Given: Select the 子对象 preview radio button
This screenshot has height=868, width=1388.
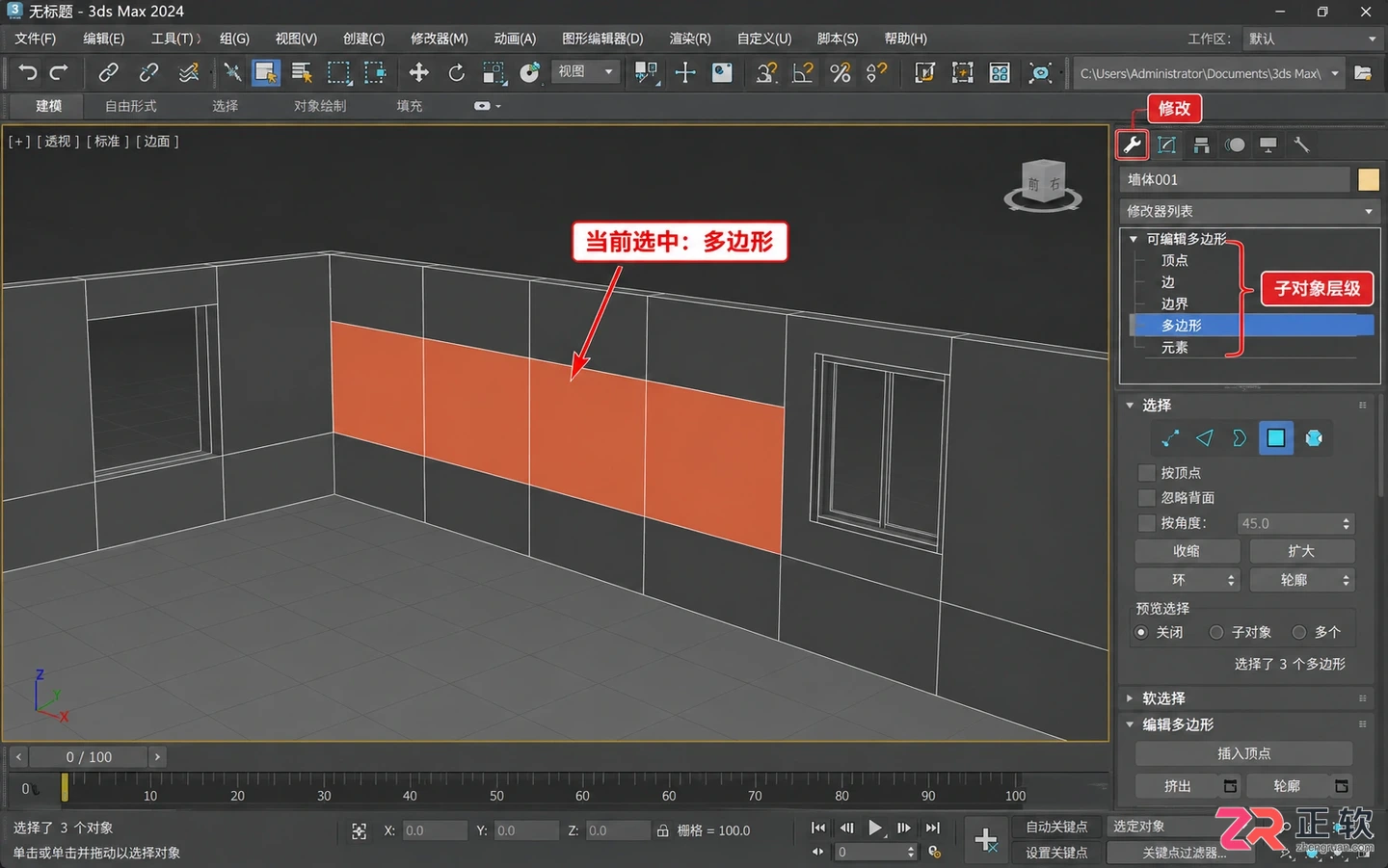Looking at the screenshot, I should pyautogui.click(x=1216, y=633).
